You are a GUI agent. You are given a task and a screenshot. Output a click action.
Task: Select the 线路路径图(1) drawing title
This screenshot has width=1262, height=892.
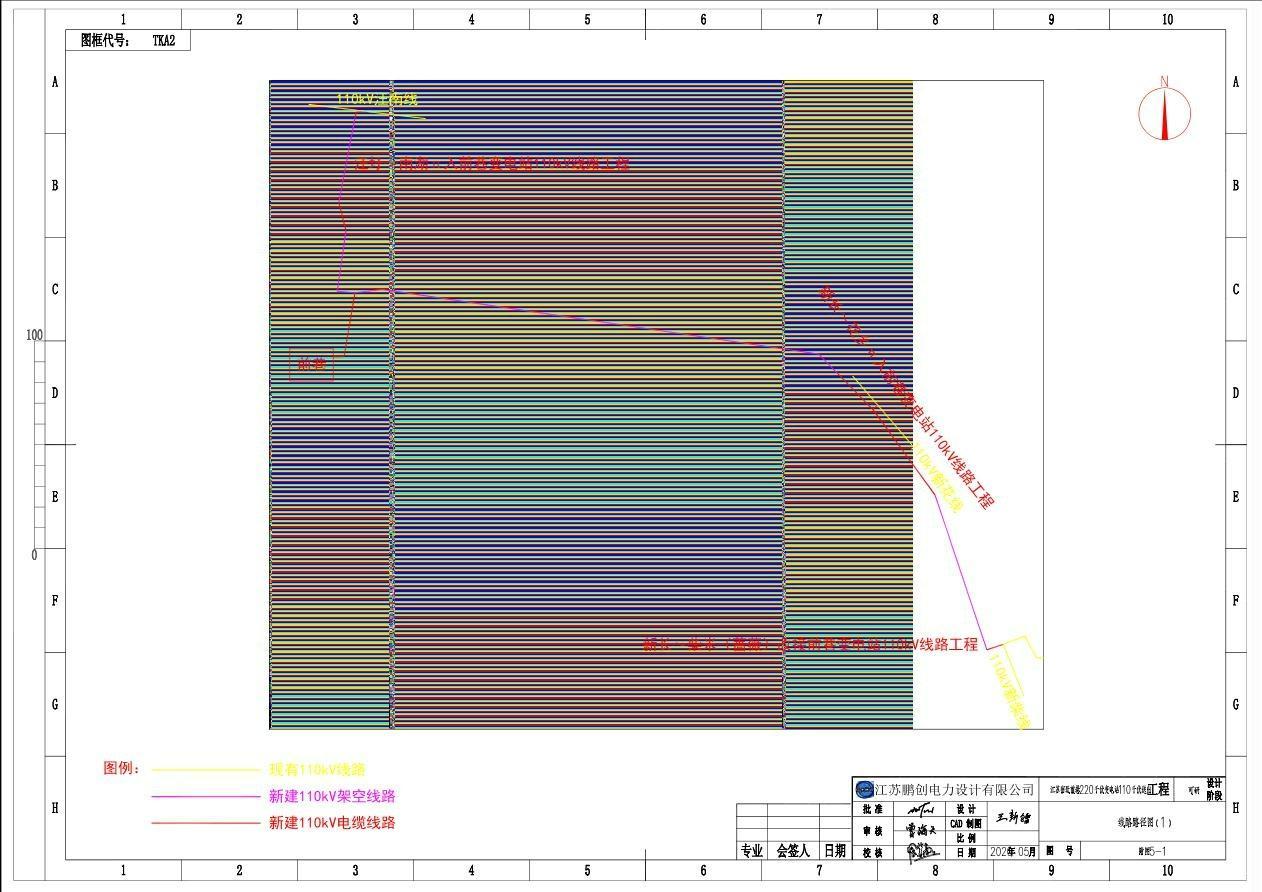[x=1143, y=823]
